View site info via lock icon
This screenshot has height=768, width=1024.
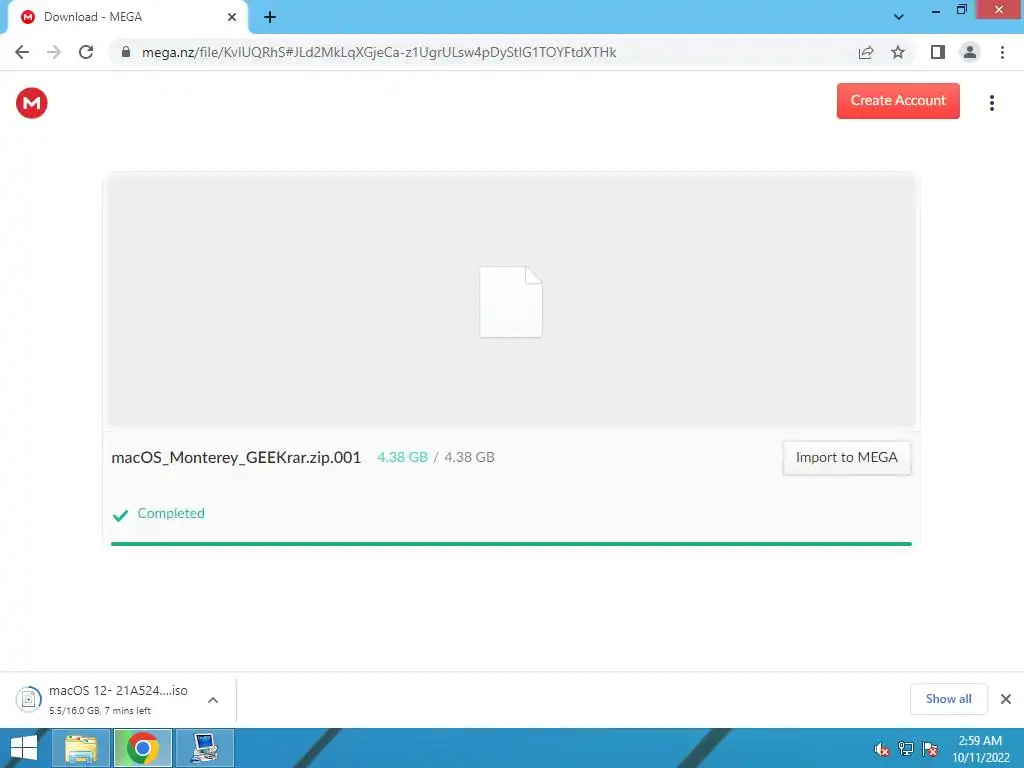click(x=126, y=52)
